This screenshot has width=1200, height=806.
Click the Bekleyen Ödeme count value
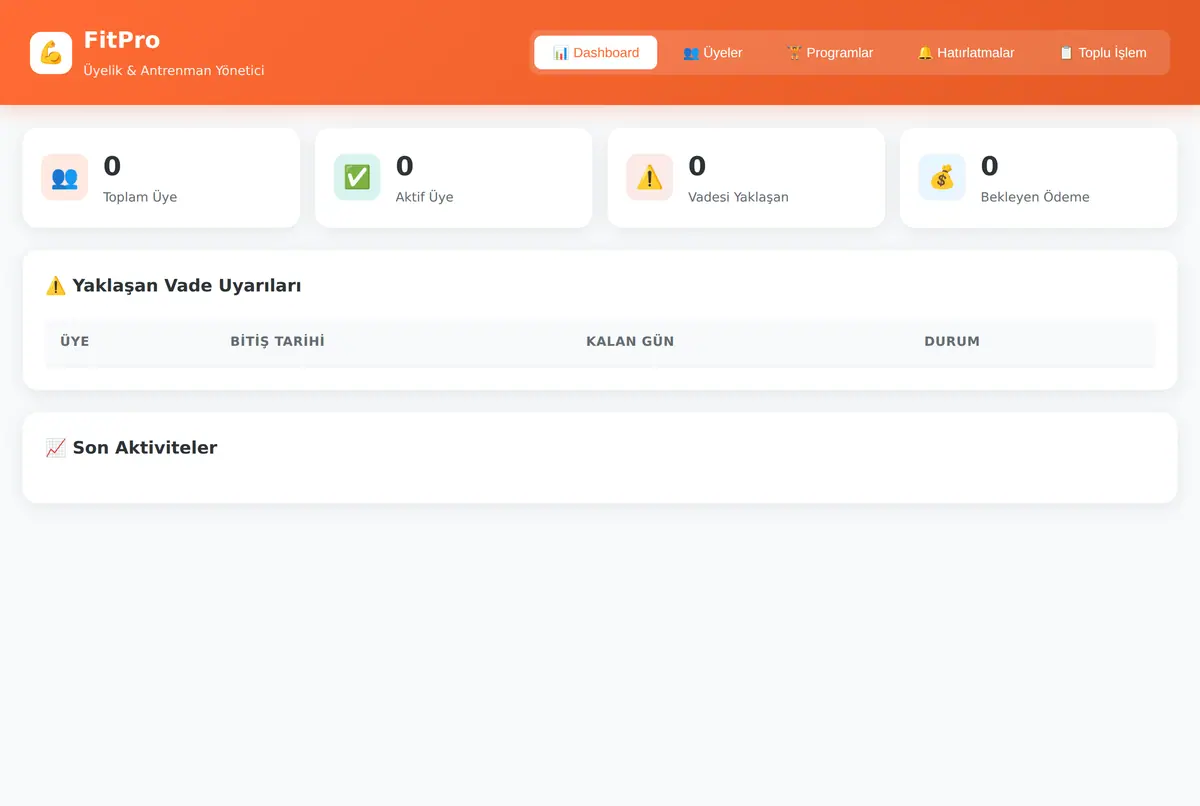990,166
